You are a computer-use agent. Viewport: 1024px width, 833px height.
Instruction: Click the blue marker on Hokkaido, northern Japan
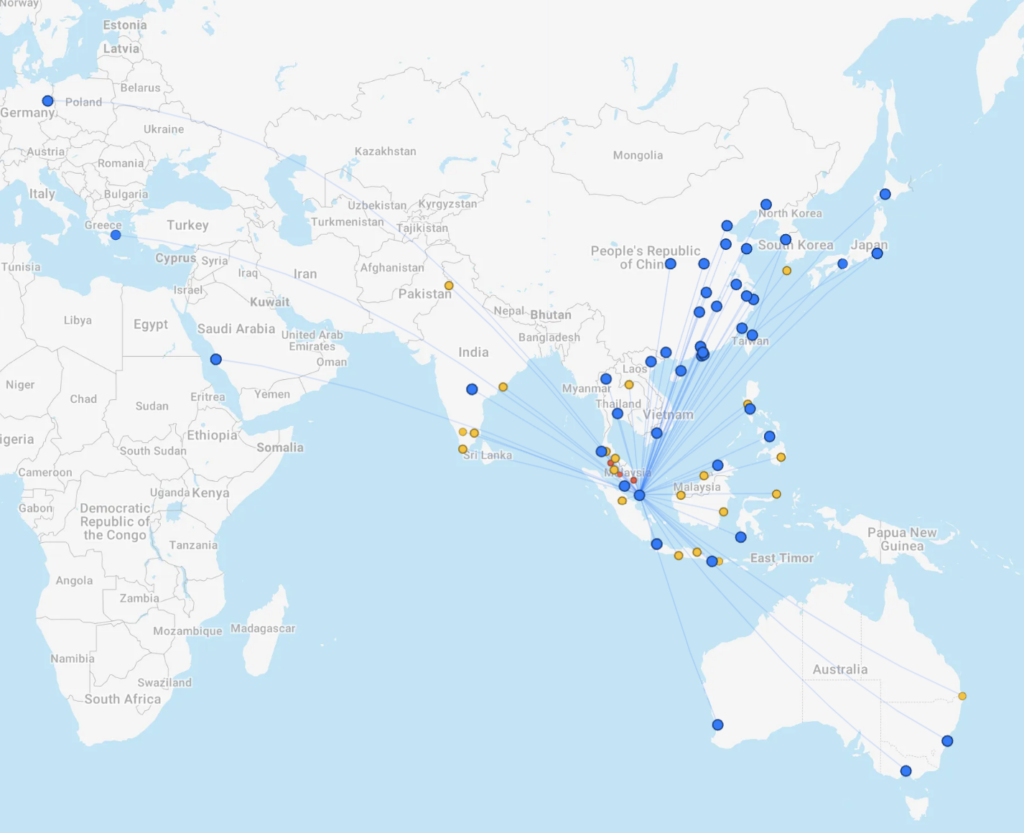coord(885,195)
